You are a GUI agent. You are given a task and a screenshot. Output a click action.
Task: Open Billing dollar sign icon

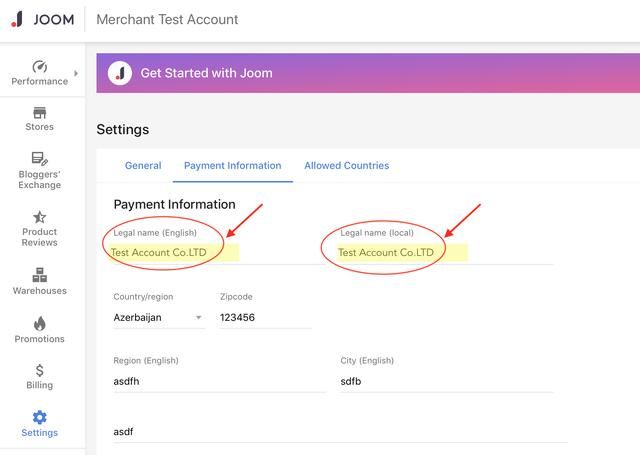[x=40, y=370]
